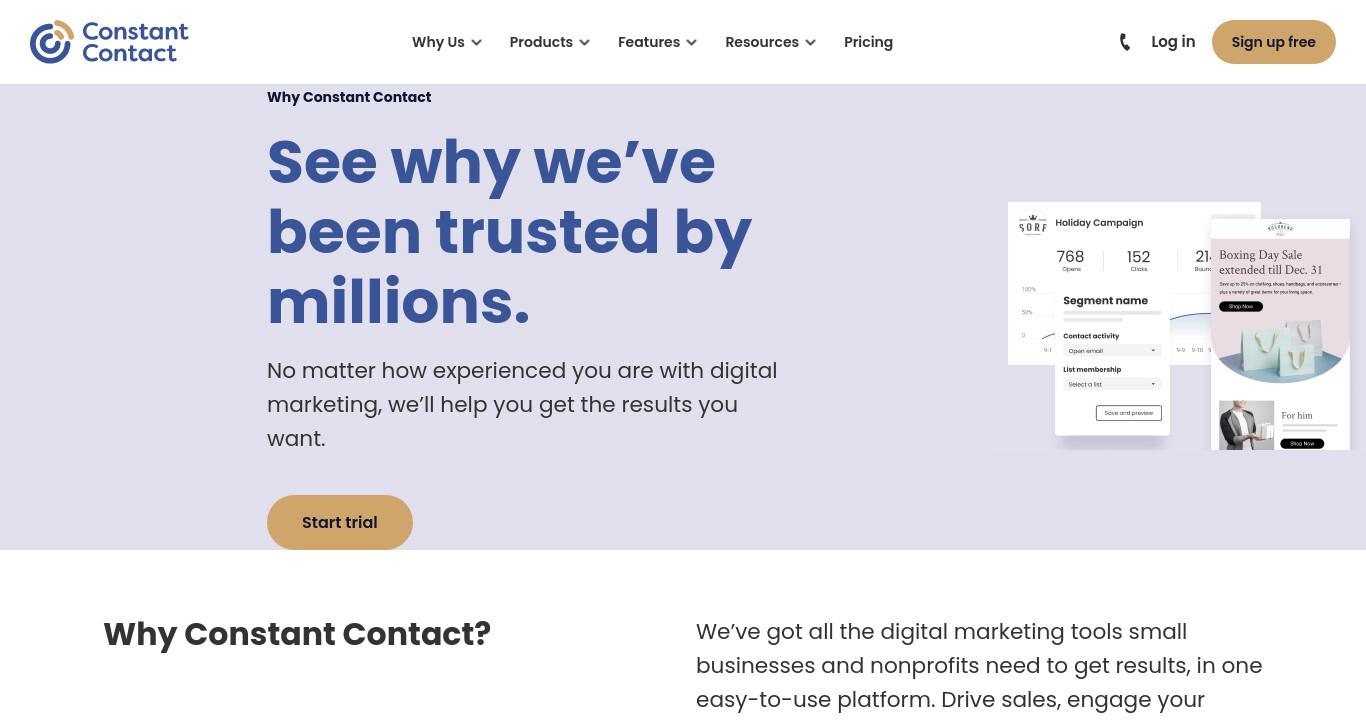
Task: Click the Sign up free button
Action: point(1273,42)
